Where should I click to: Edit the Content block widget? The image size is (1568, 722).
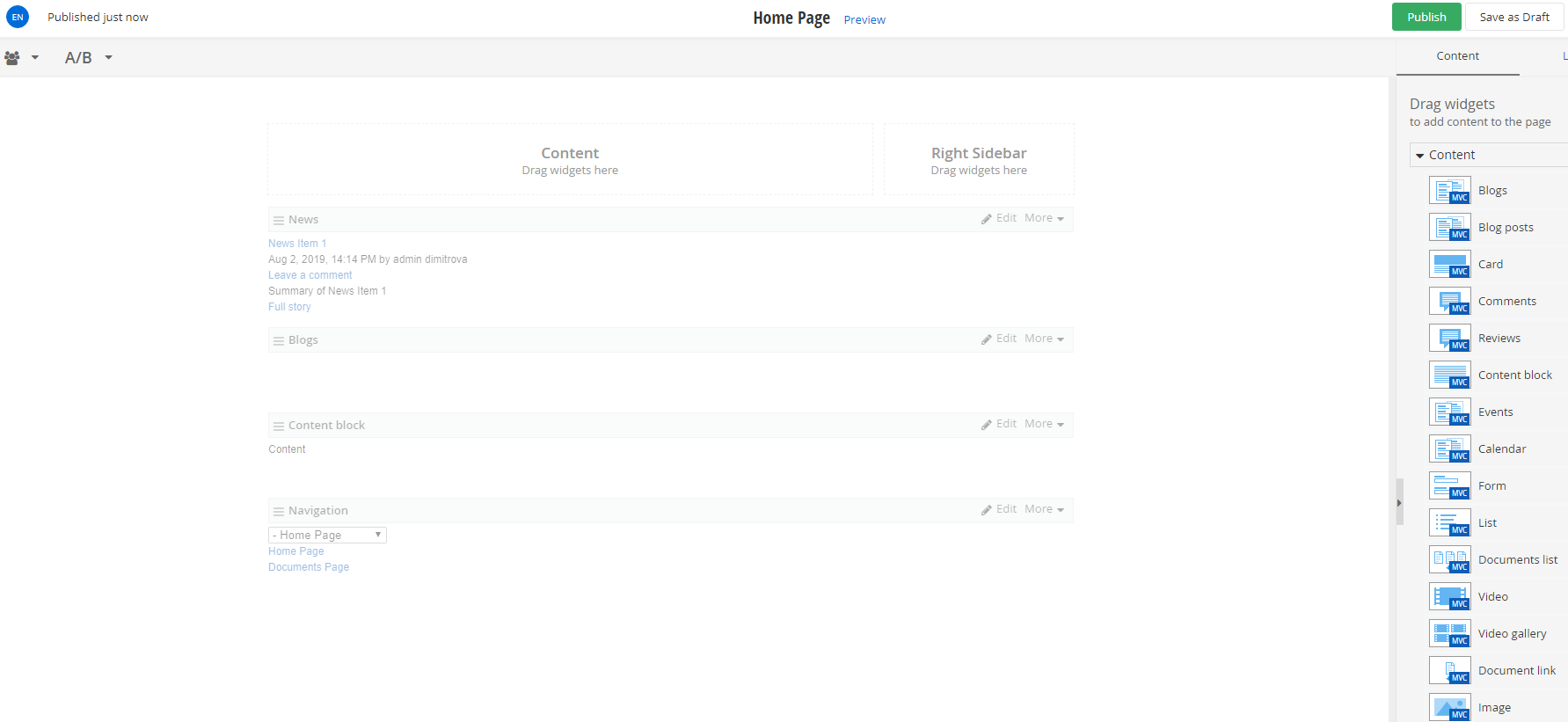coord(999,424)
